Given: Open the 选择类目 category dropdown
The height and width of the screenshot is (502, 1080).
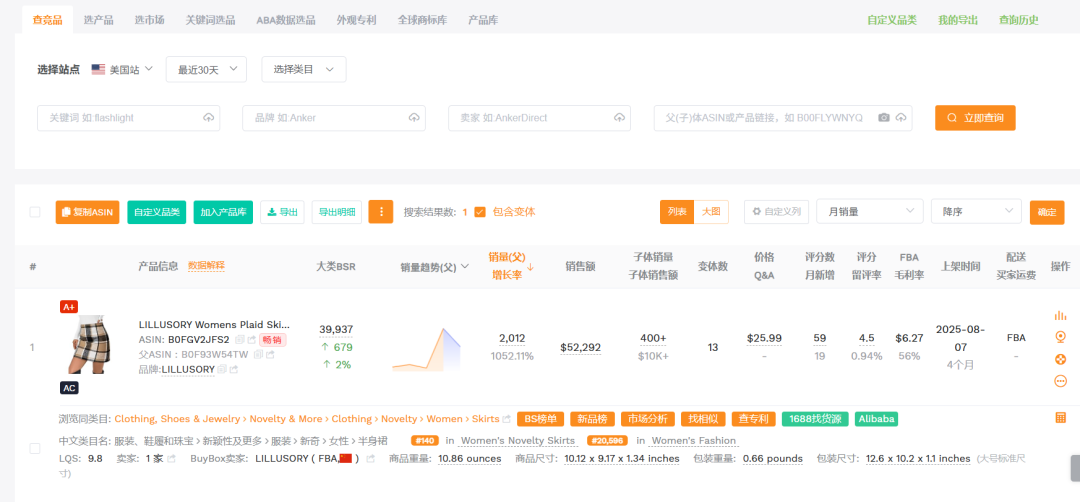Looking at the screenshot, I should pyautogui.click(x=304, y=70).
